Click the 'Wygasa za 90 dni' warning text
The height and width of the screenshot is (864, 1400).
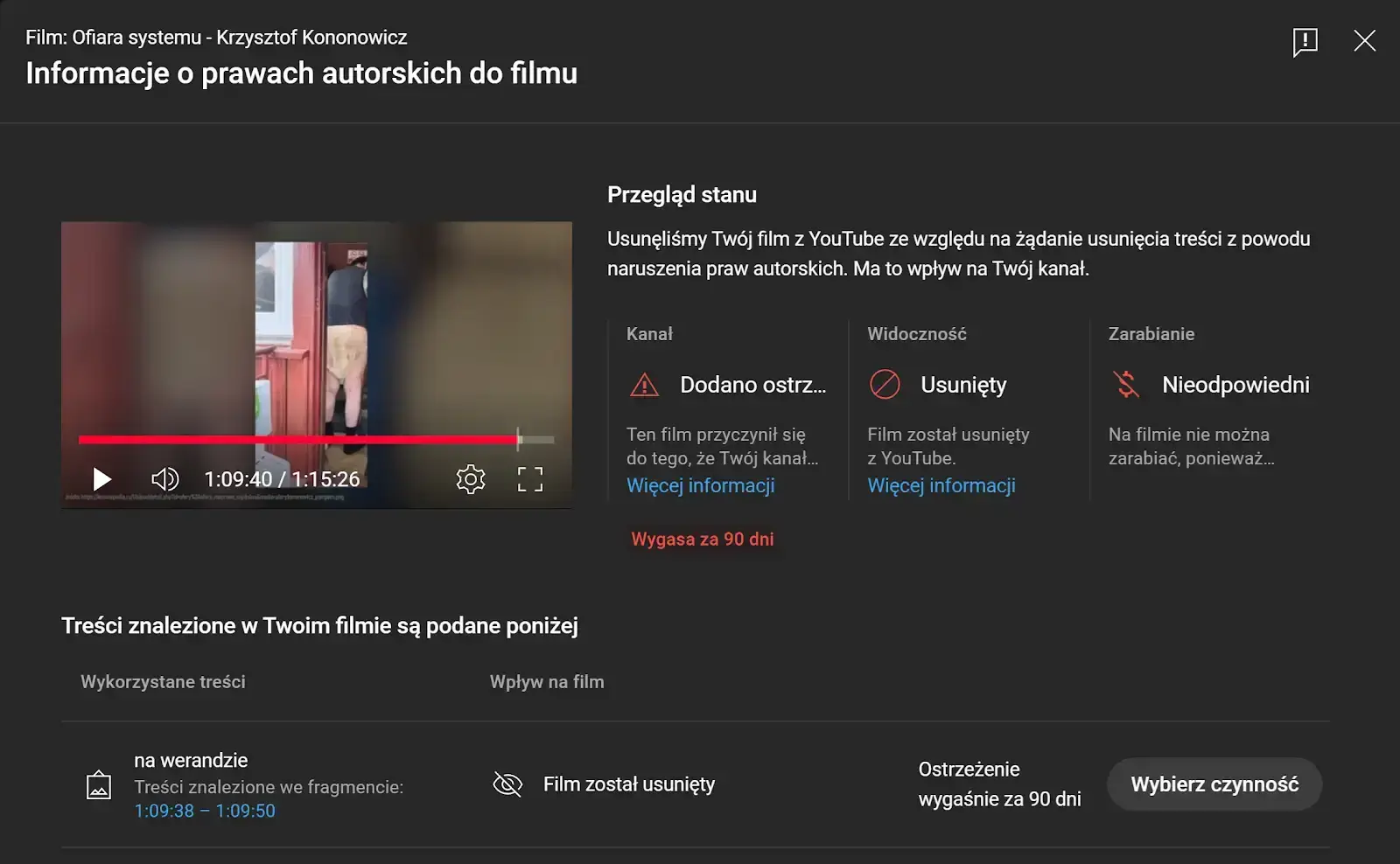tap(702, 539)
